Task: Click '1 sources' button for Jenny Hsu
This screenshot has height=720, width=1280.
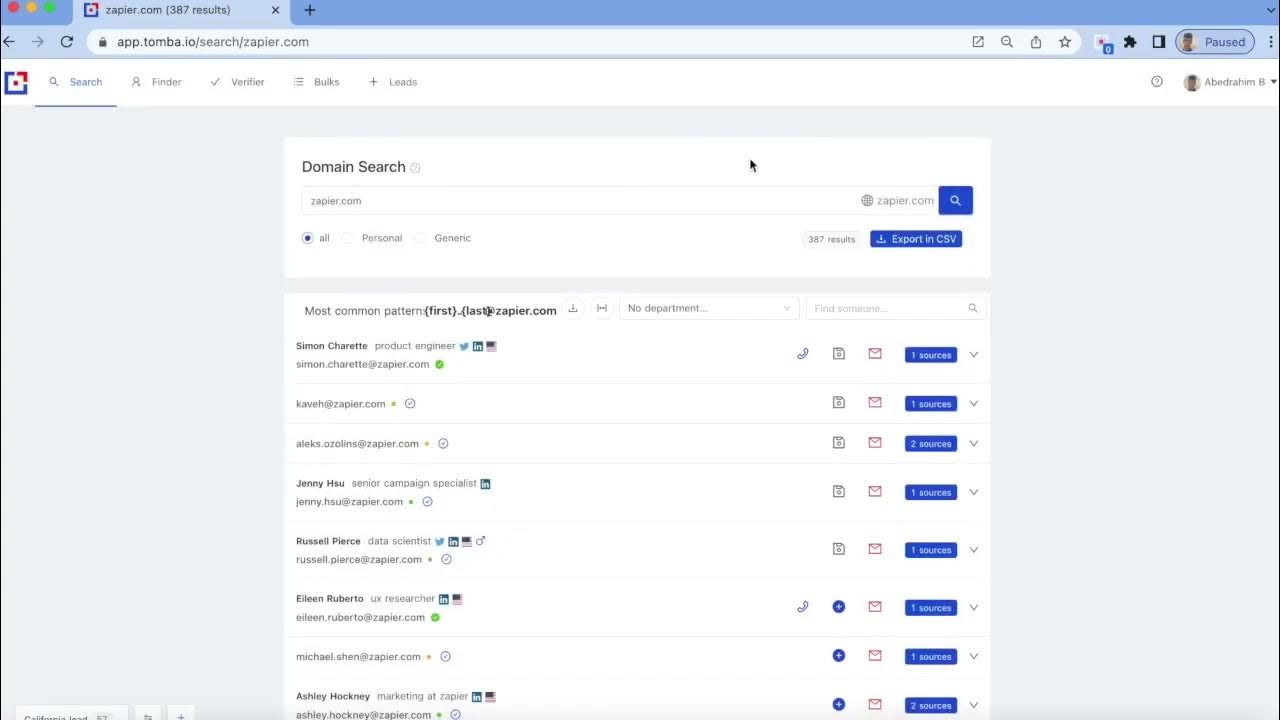Action: [931, 492]
